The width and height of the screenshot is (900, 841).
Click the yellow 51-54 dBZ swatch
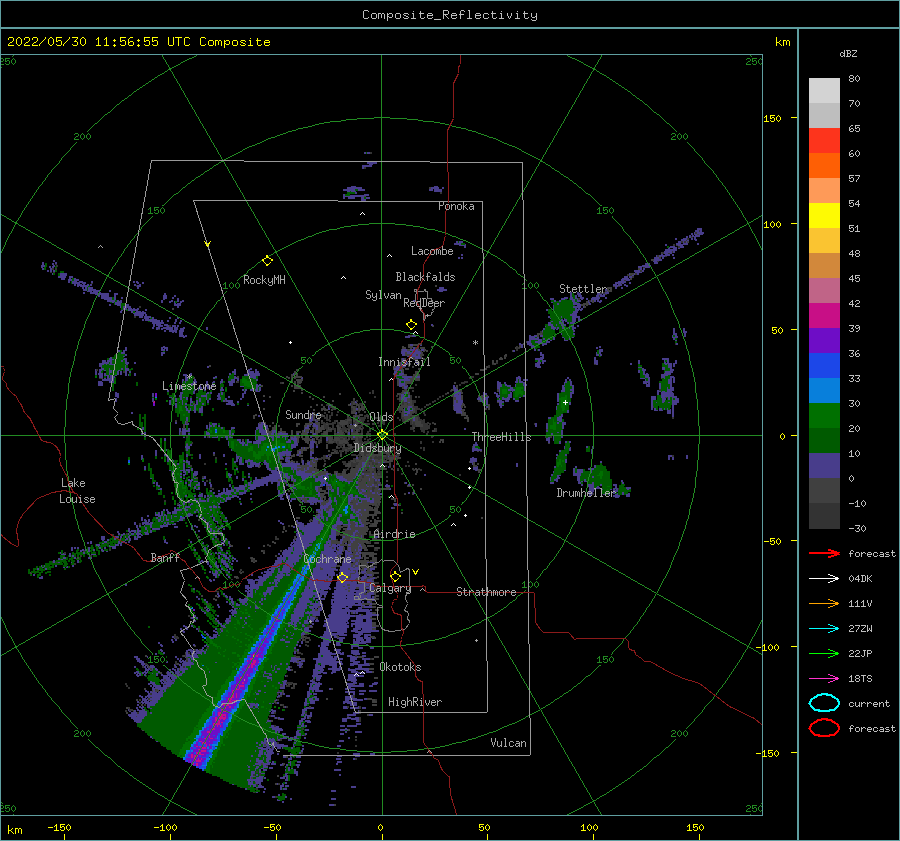point(824,216)
